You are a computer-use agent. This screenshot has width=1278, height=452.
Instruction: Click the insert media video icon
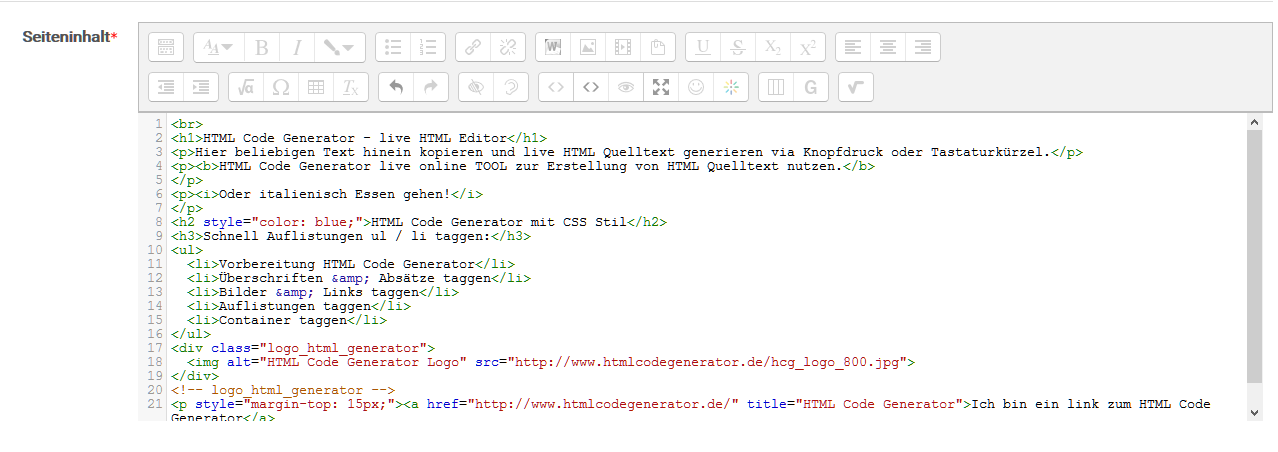point(623,47)
